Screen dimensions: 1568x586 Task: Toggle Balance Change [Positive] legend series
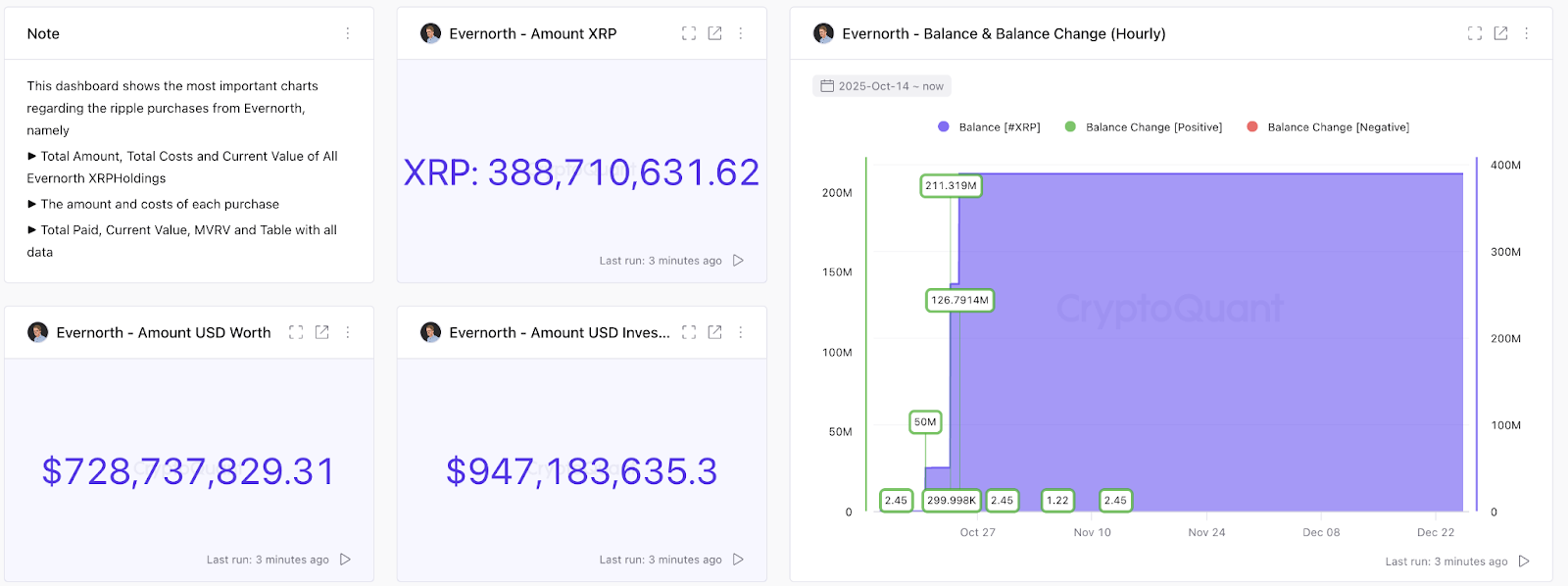pos(1144,127)
